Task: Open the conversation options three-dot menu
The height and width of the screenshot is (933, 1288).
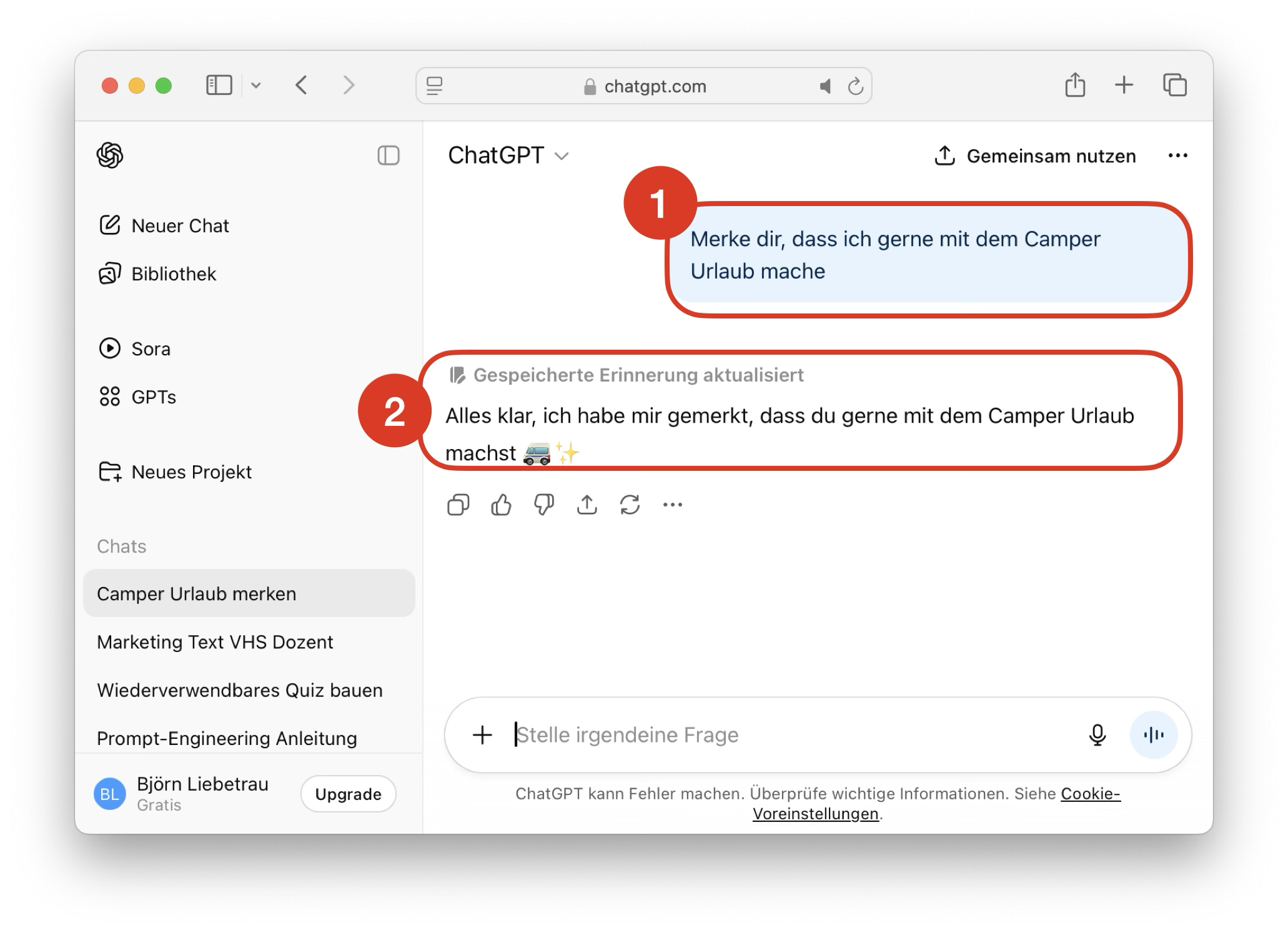Action: (x=1177, y=155)
